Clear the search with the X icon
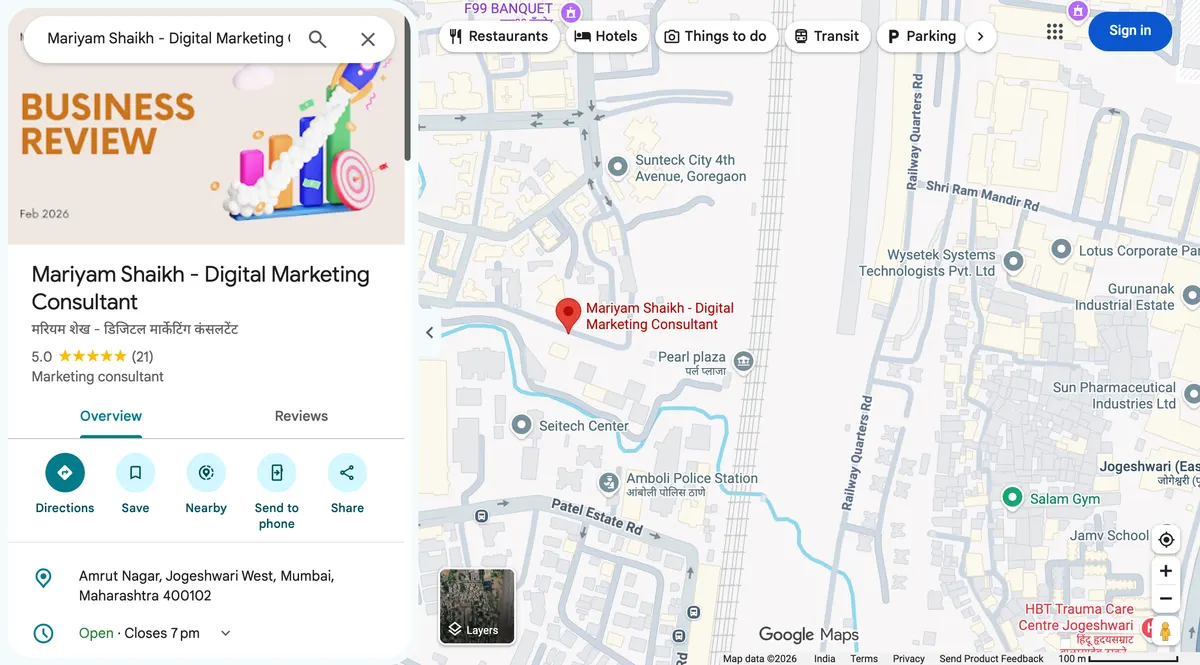The width and height of the screenshot is (1200, 665). point(368,39)
